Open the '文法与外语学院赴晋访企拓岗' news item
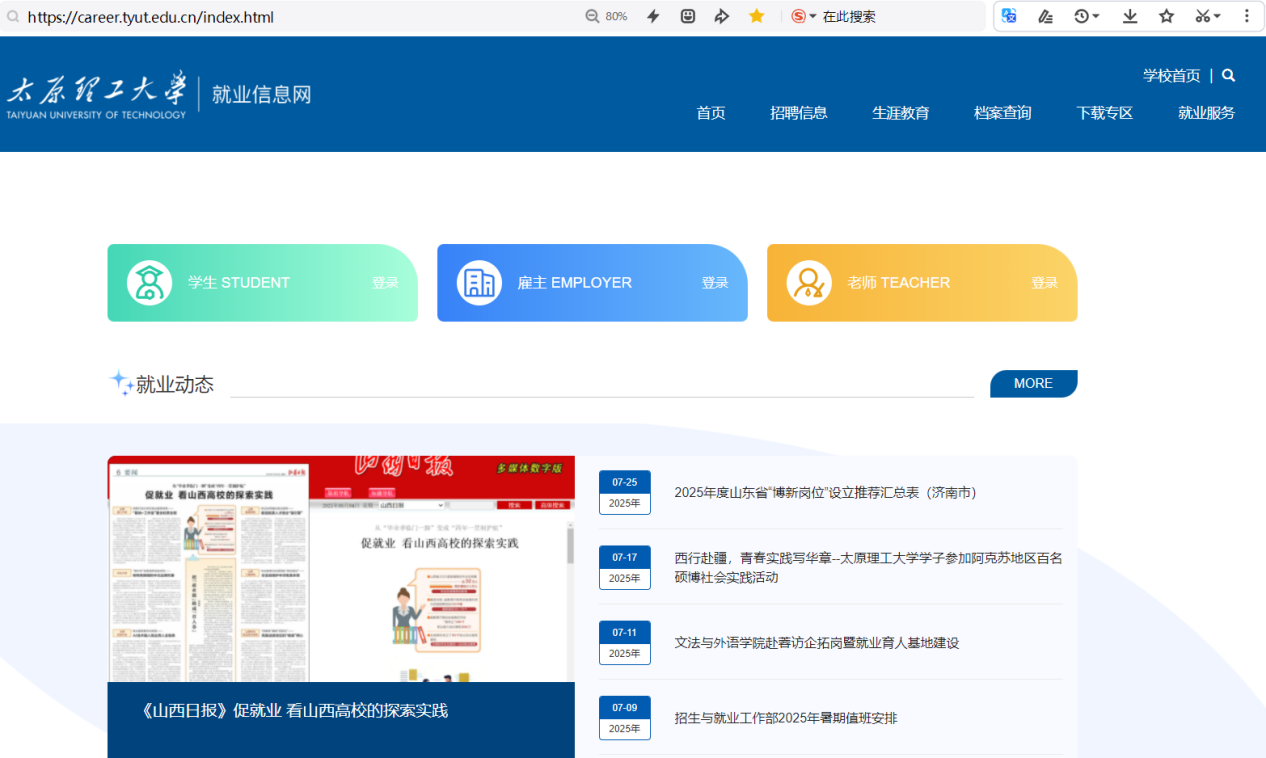The image size is (1266, 758). point(817,643)
